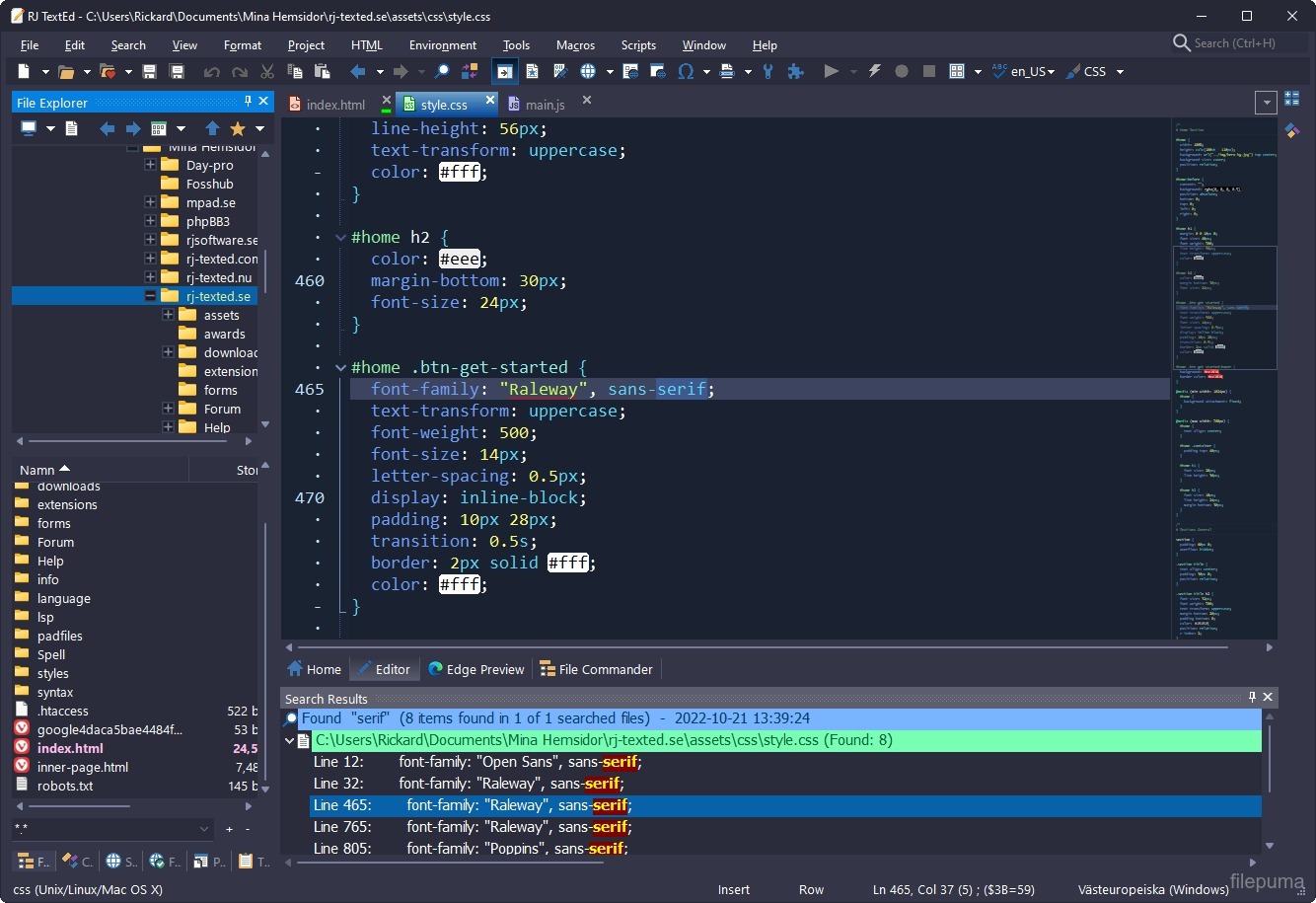Insert special character with Omega icon
1316x903 pixels.
click(x=686, y=72)
